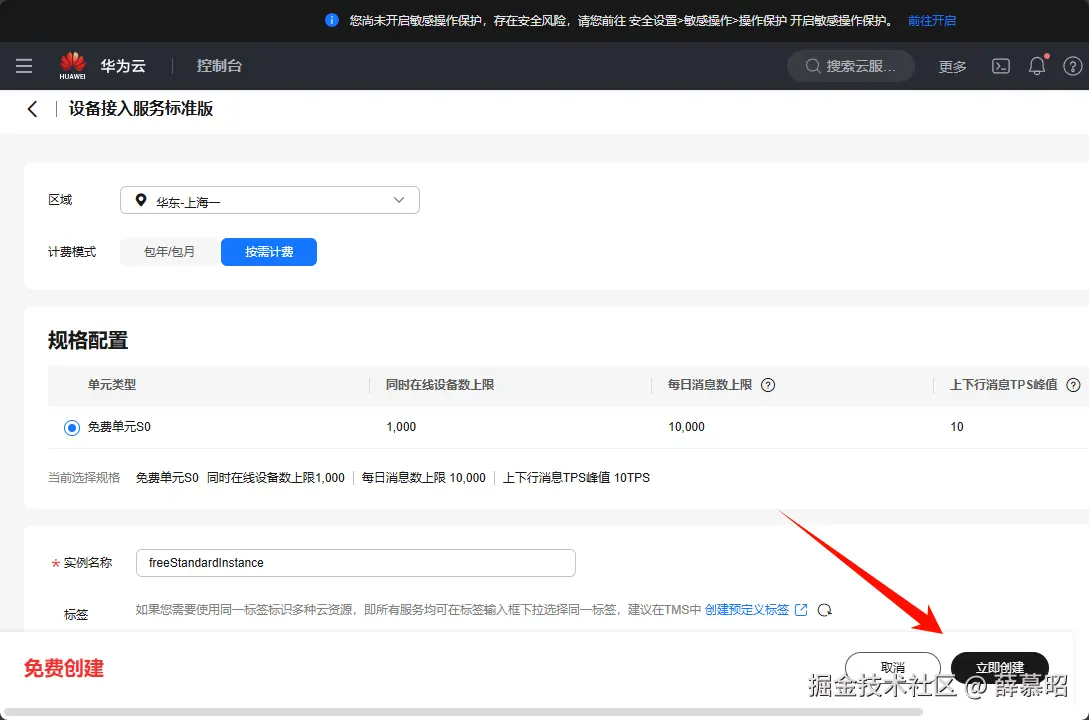Choose 包年/包月 billing mode
1089x720 pixels.
(169, 252)
